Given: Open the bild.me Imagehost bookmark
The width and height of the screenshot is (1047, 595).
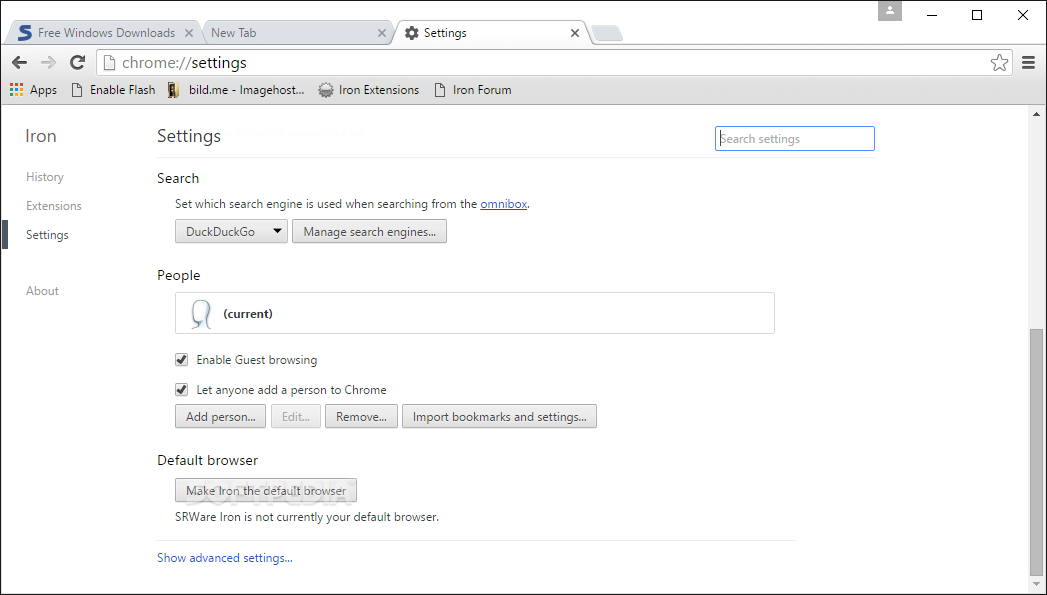Looking at the screenshot, I should [x=236, y=89].
